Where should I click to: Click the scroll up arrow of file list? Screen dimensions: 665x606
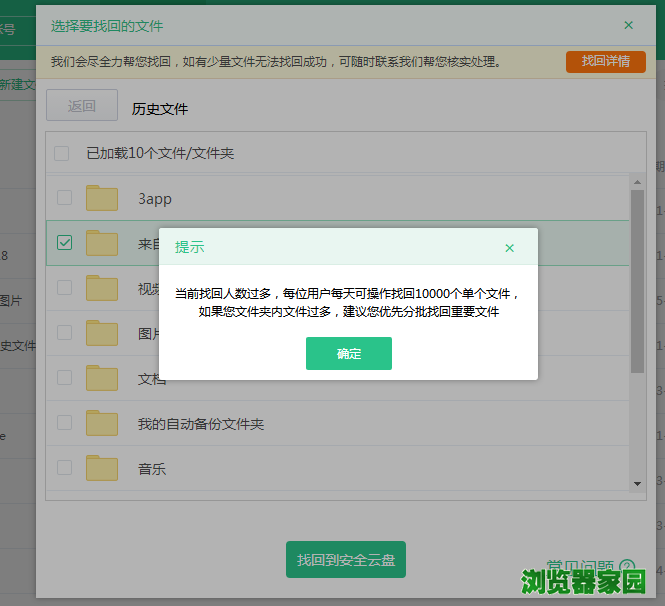[x=637, y=182]
